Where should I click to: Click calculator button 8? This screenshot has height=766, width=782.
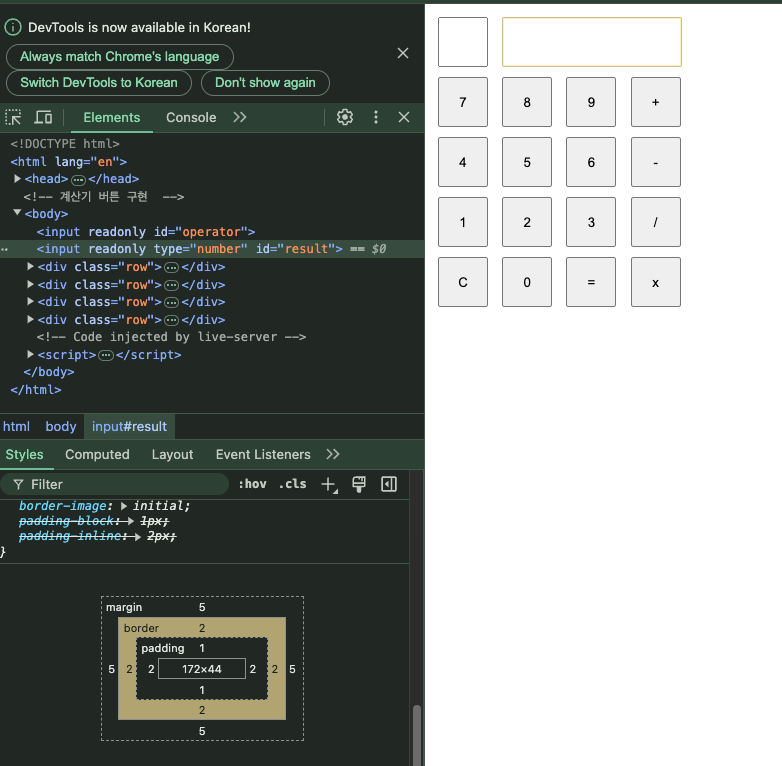click(x=527, y=102)
